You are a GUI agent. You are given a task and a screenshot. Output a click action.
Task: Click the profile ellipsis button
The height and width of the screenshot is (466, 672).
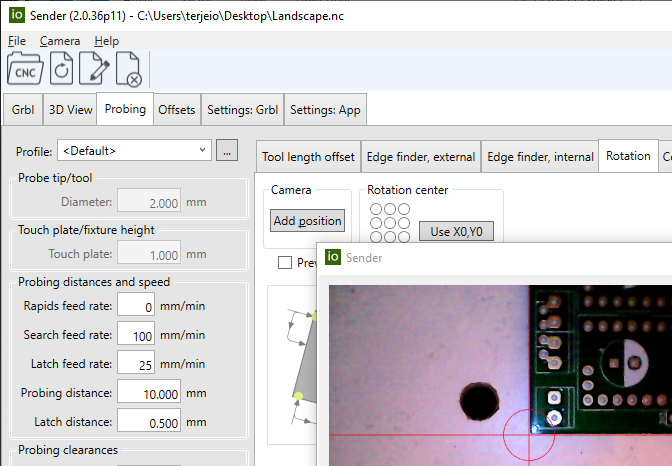(x=227, y=150)
